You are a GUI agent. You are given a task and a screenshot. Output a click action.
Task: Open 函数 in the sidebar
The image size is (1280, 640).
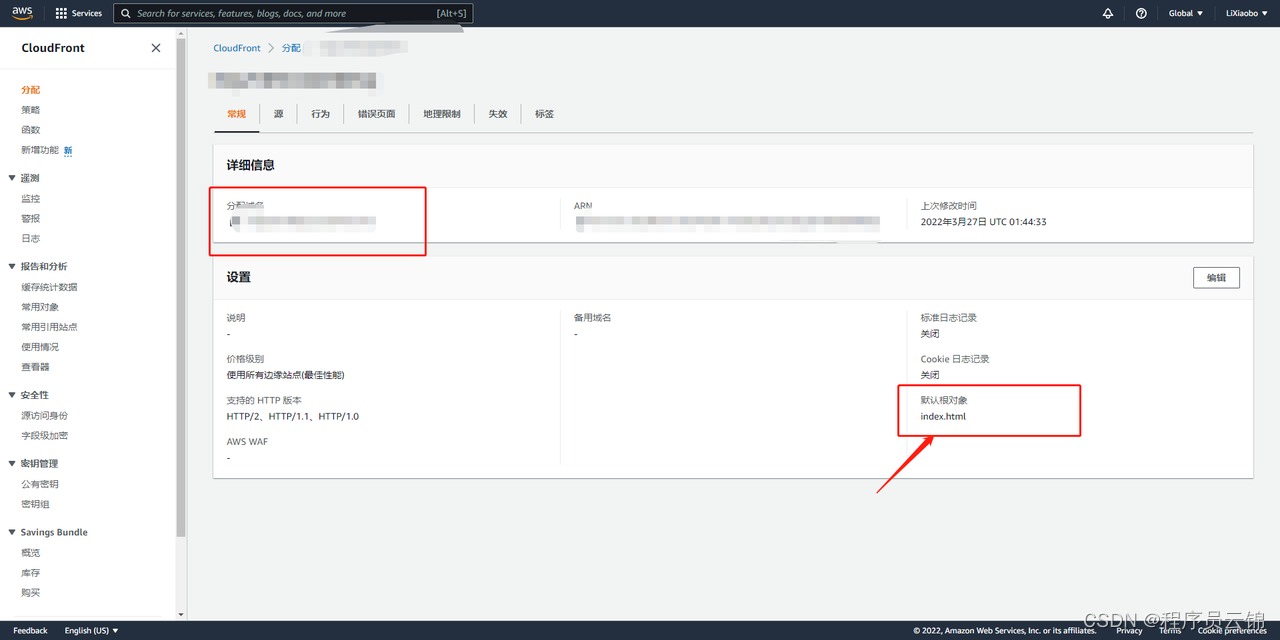tap(31, 130)
